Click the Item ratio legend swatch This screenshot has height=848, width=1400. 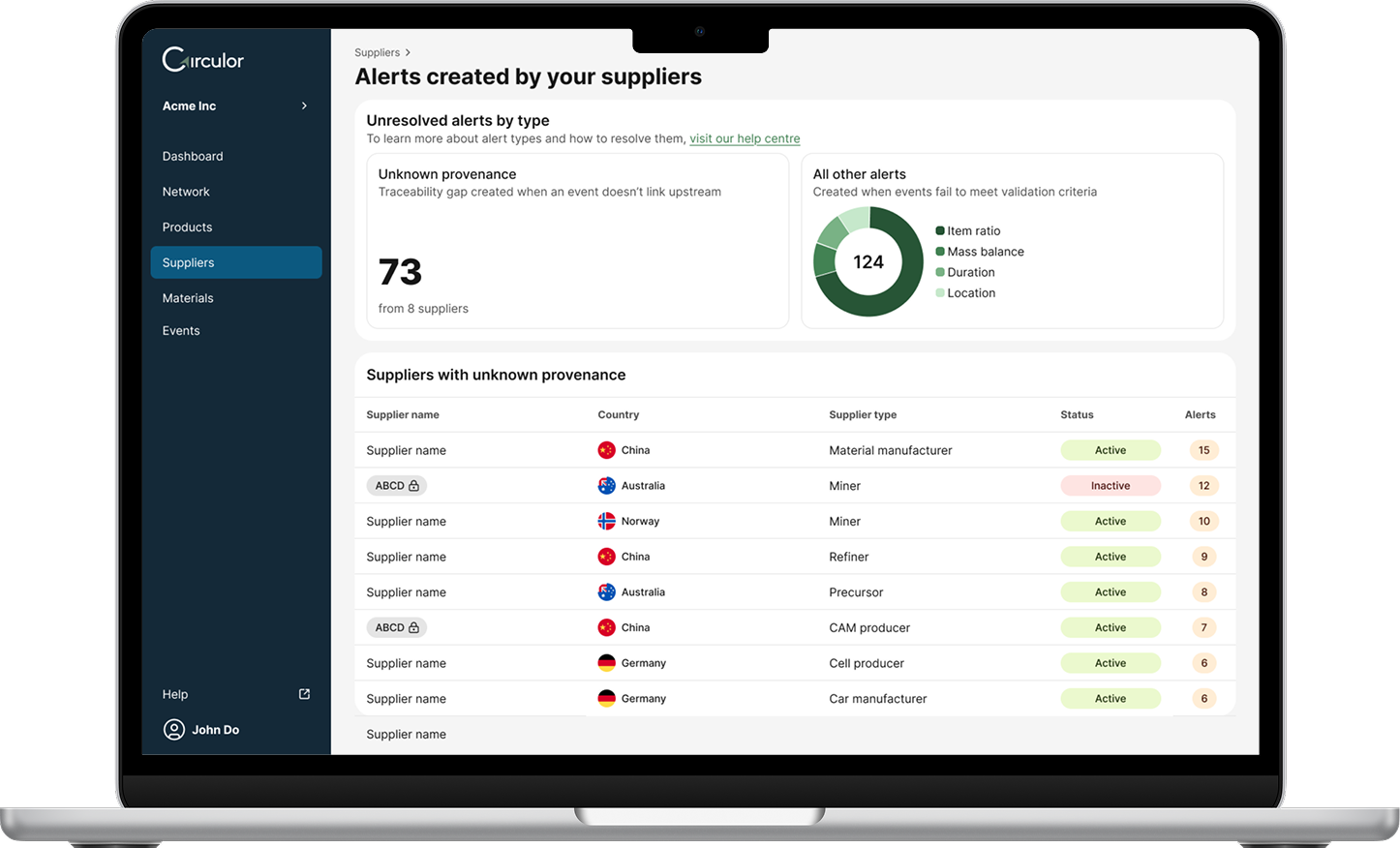940,230
